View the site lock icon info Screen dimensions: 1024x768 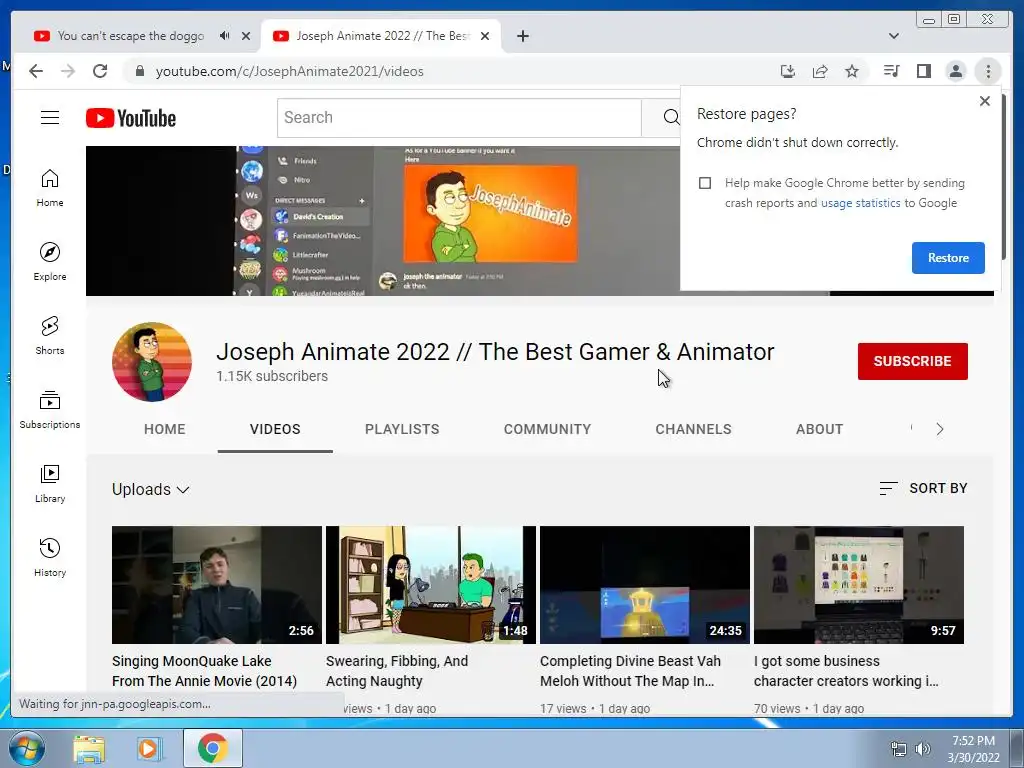pos(139,71)
